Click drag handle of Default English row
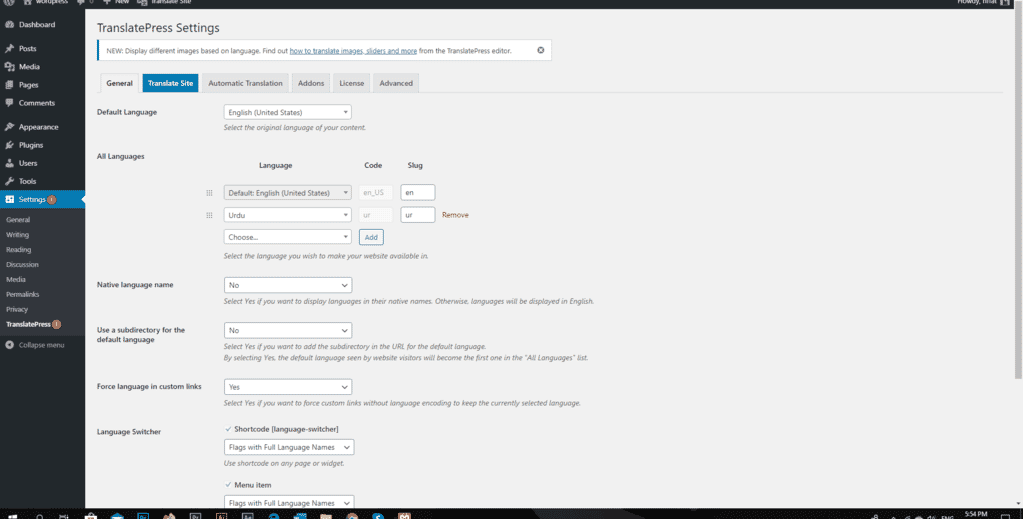Image resolution: width=1023 pixels, height=519 pixels. [x=209, y=193]
